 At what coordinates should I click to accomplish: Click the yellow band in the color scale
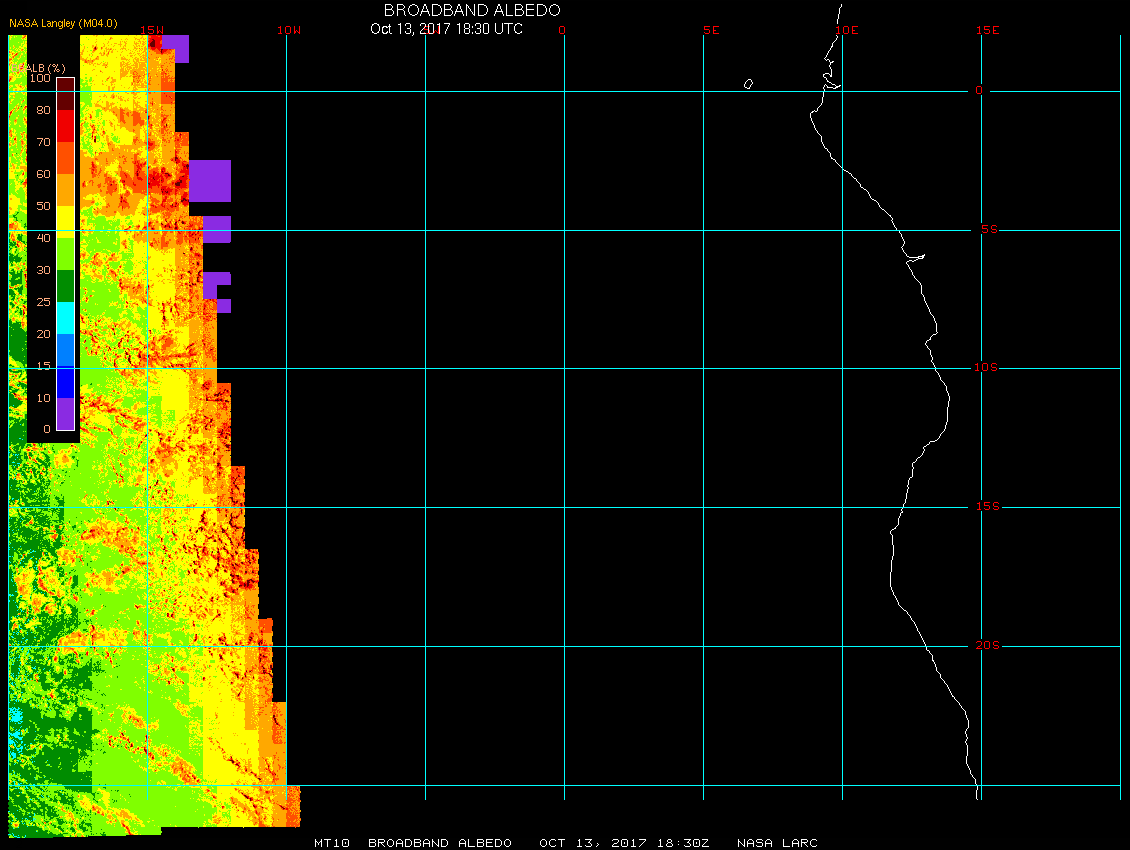pos(65,222)
